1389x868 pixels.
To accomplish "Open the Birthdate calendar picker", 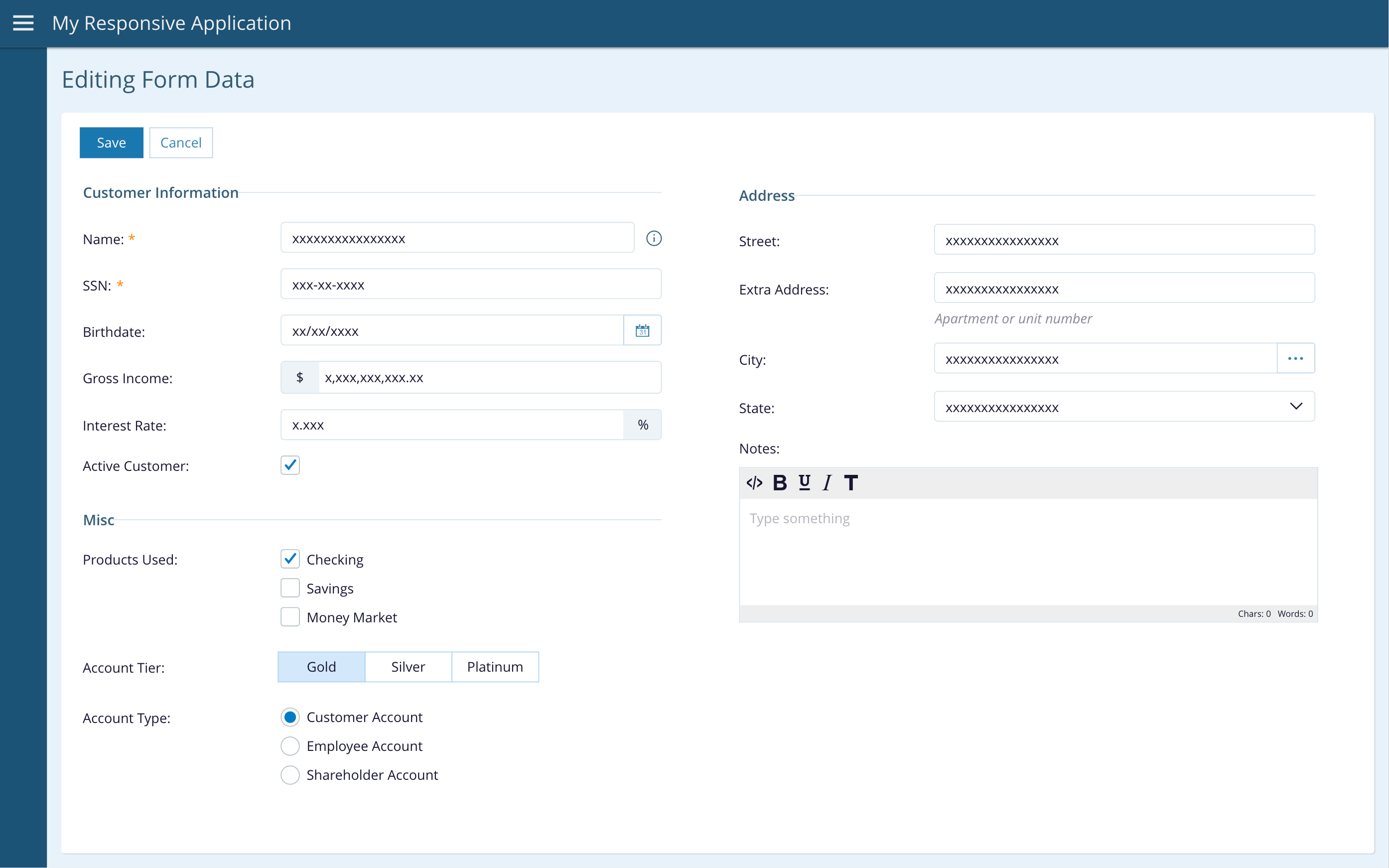I will pyautogui.click(x=642, y=331).
